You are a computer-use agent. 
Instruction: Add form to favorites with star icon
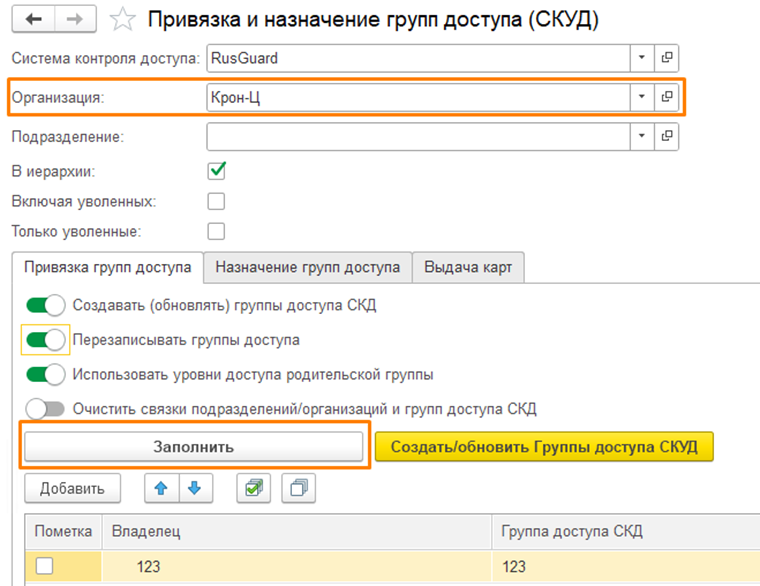tap(122, 20)
